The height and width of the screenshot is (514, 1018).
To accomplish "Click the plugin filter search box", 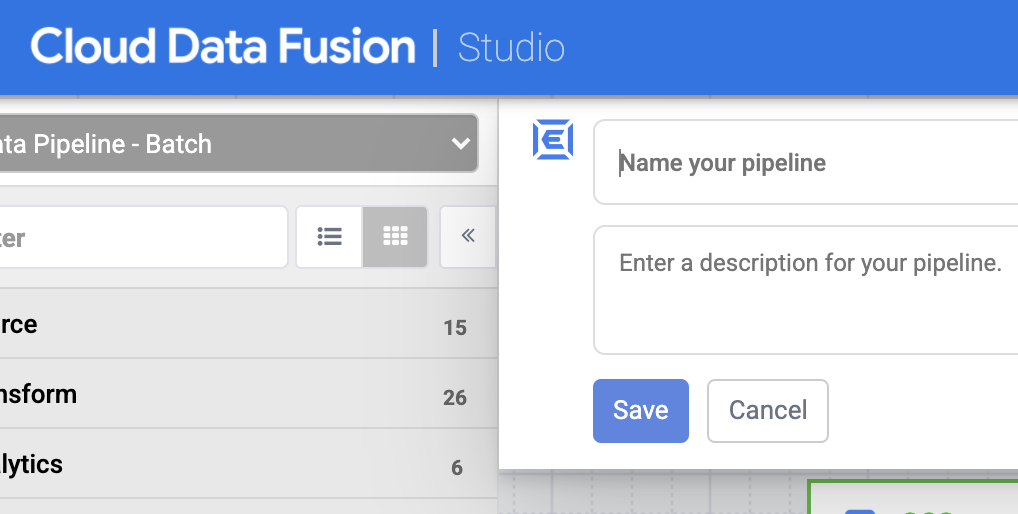I will click(143, 237).
